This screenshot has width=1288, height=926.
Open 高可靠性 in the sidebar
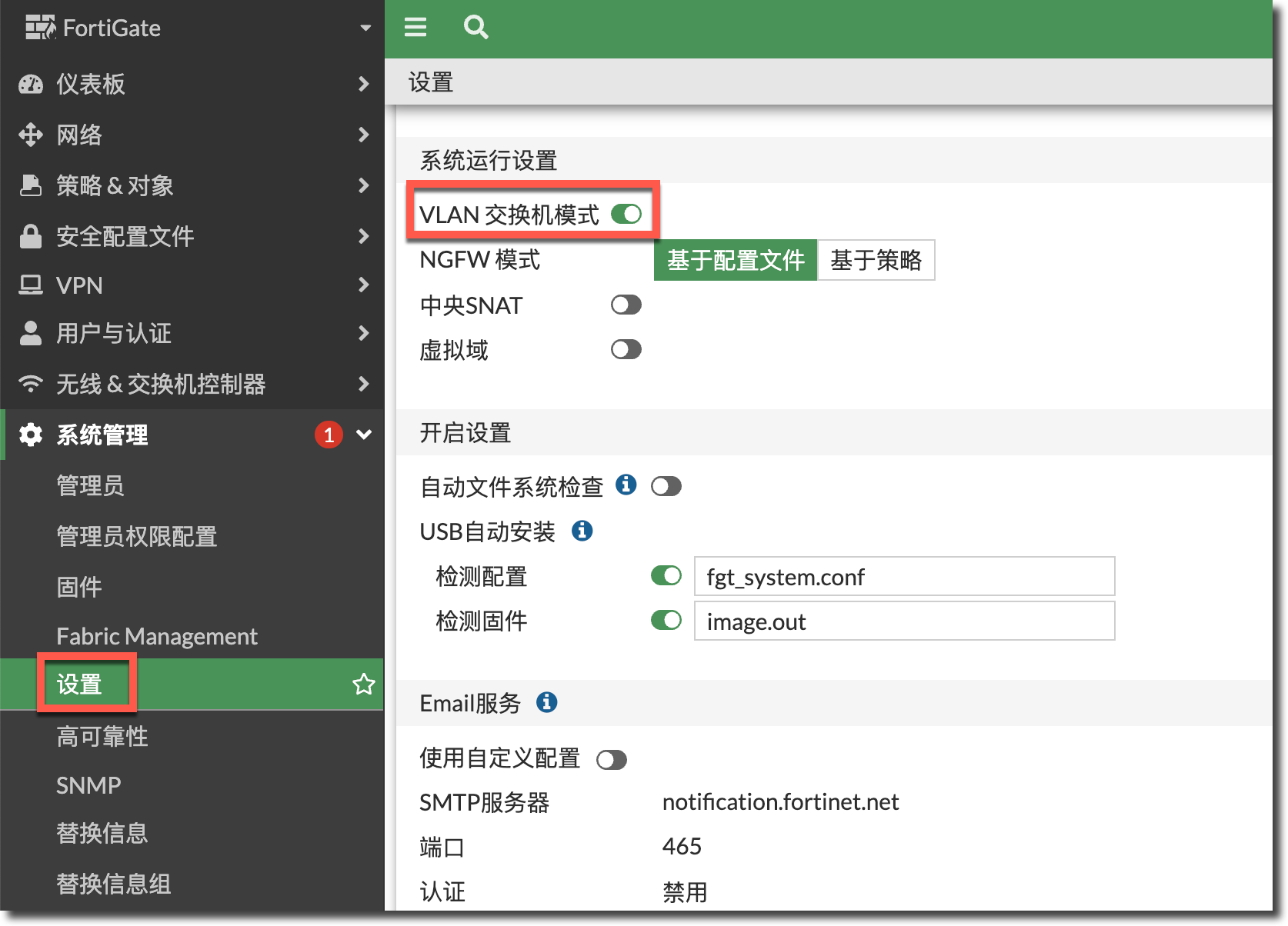(102, 736)
